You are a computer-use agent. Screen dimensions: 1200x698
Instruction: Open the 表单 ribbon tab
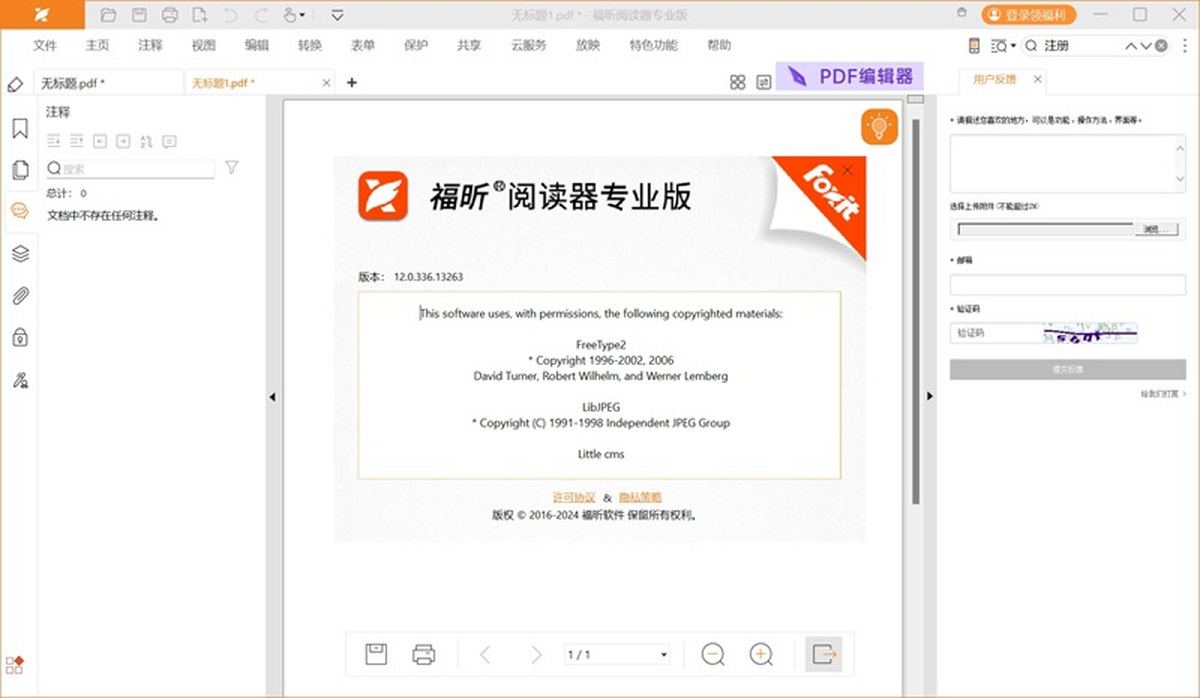363,46
